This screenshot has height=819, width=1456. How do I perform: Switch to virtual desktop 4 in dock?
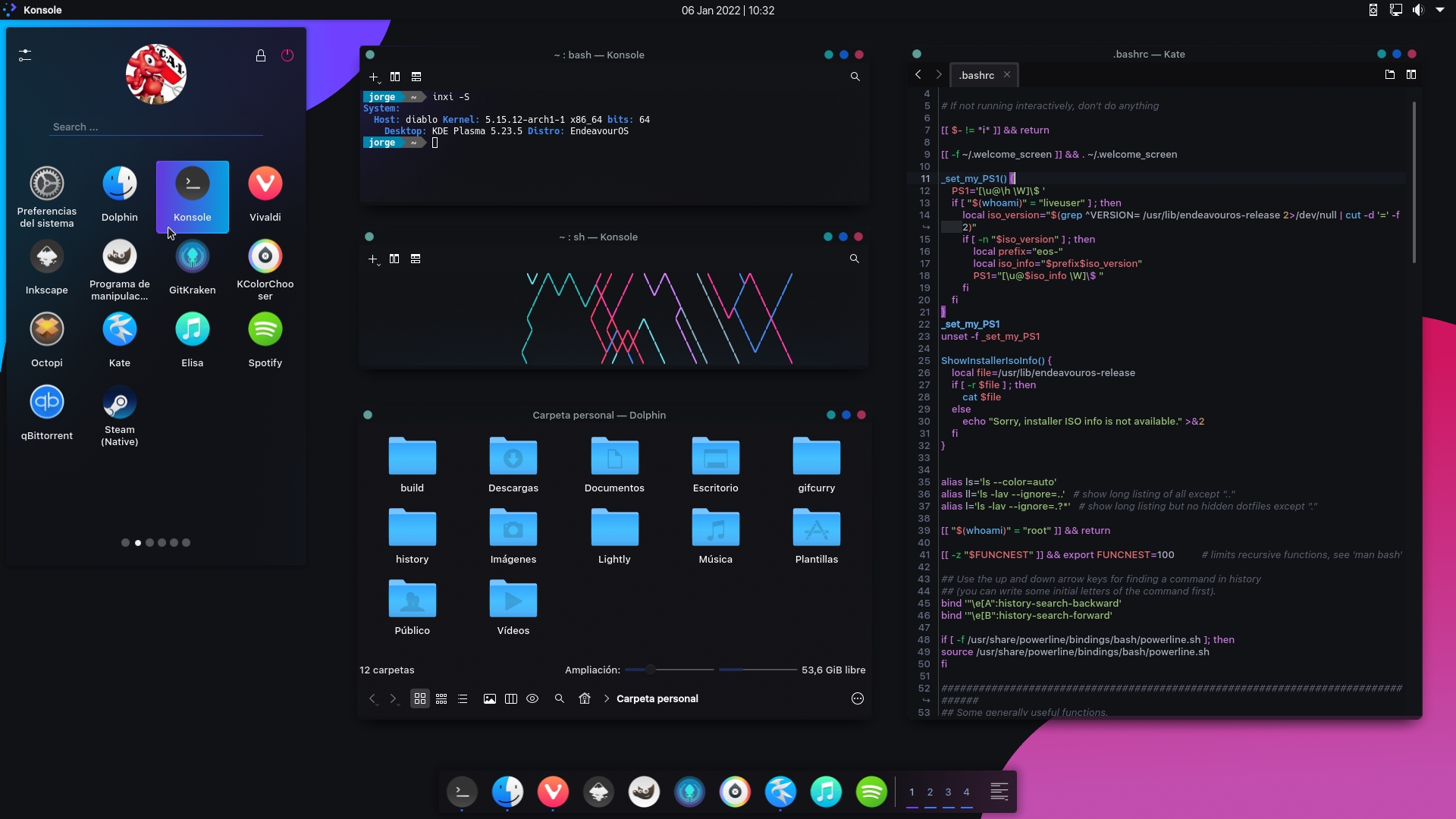click(x=967, y=792)
